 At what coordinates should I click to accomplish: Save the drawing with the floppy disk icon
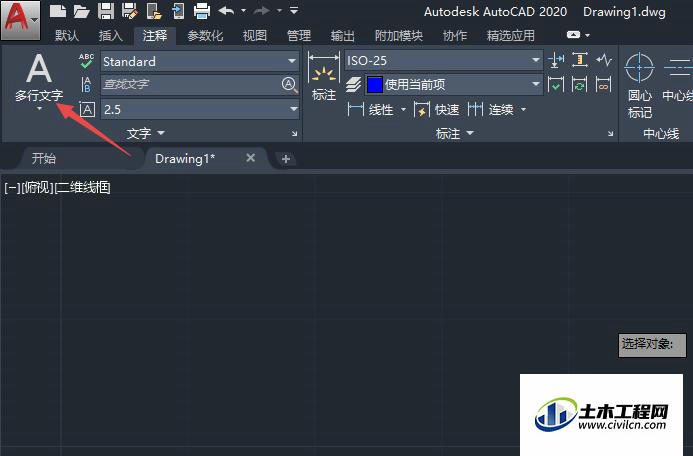click(x=106, y=11)
